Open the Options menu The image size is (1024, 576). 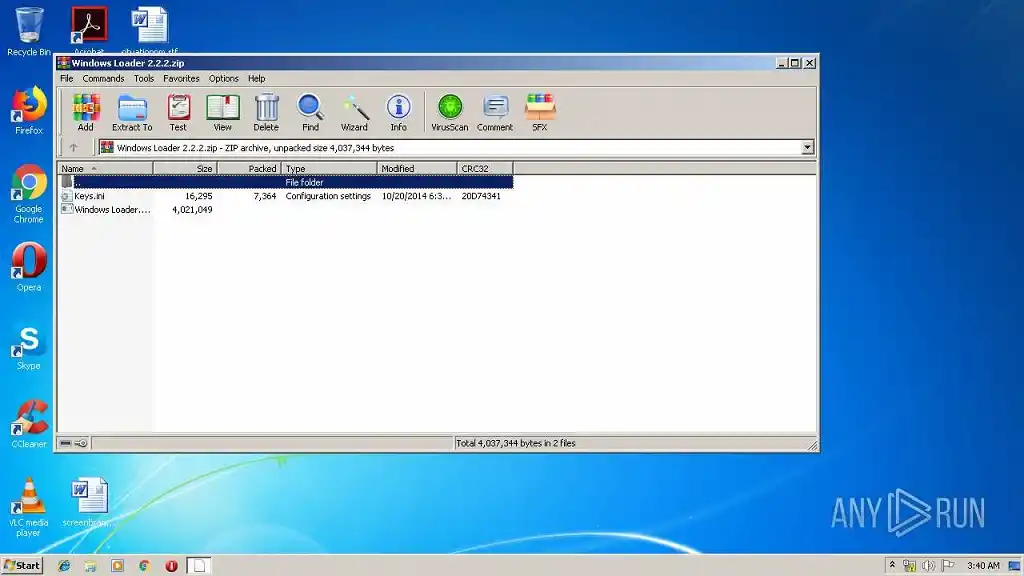coord(223,78)
